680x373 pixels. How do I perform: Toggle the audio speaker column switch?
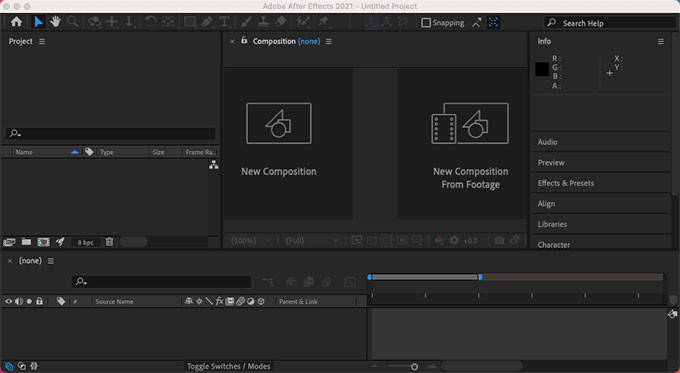(19, 301)
